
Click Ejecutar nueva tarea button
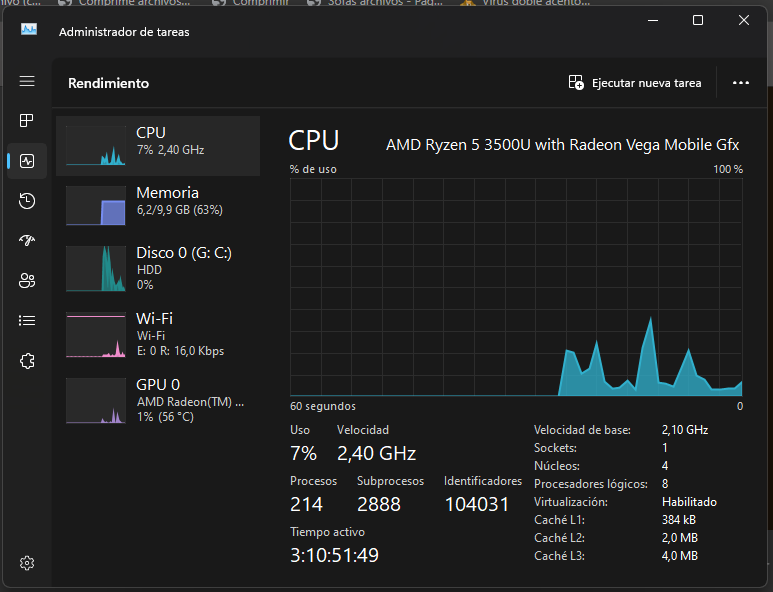(635, 83)
